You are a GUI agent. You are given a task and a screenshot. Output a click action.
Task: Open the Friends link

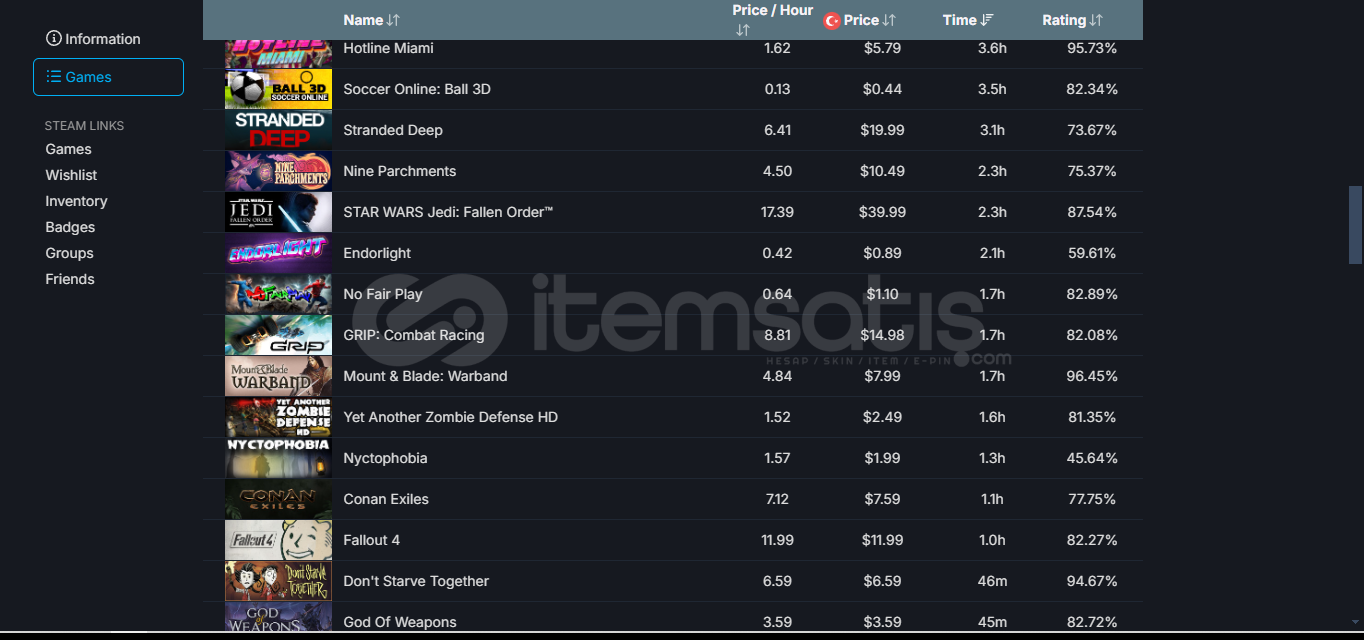pyautogui.click(x=70, y=279)
